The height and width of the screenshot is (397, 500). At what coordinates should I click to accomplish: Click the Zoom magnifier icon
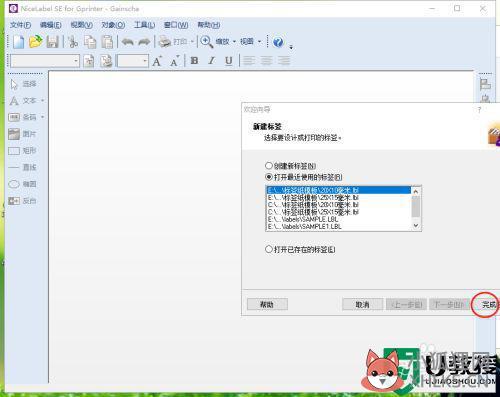coord(206,42)
